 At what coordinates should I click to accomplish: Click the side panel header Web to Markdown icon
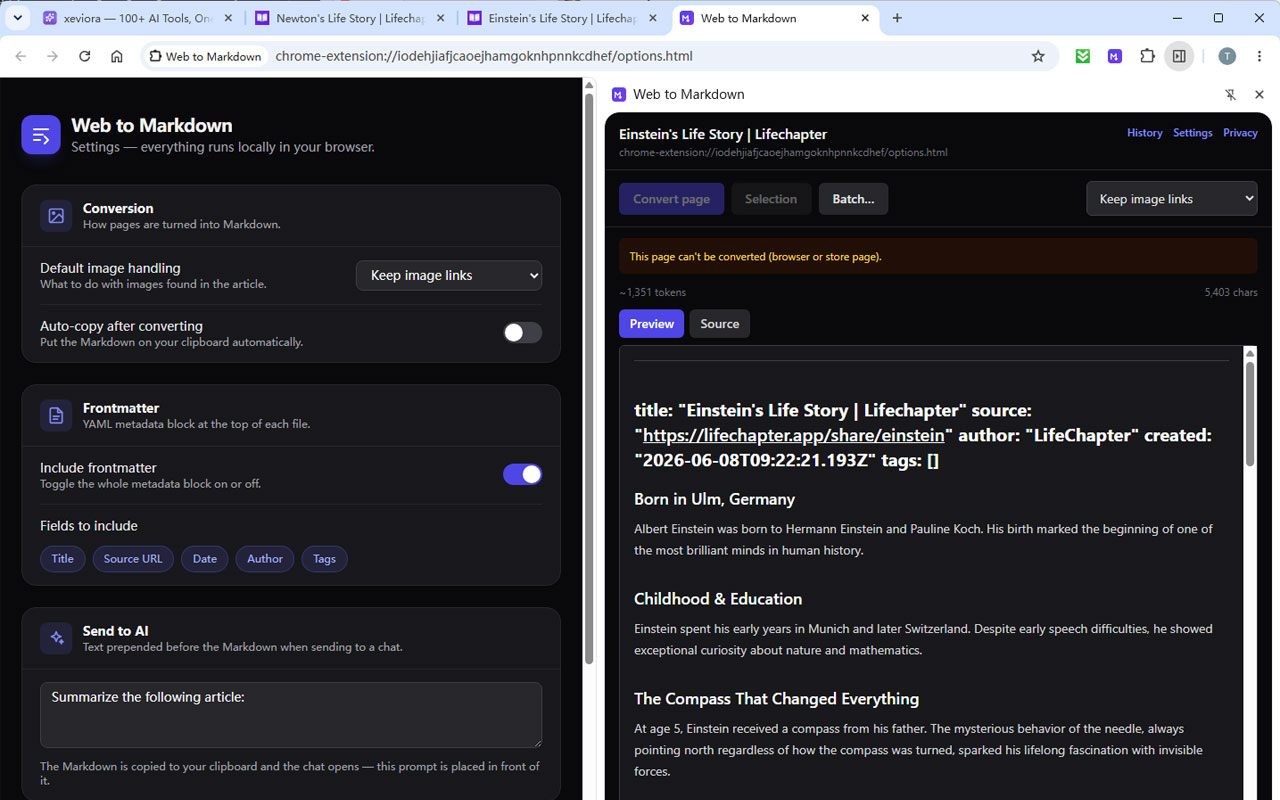pos(618,94)
